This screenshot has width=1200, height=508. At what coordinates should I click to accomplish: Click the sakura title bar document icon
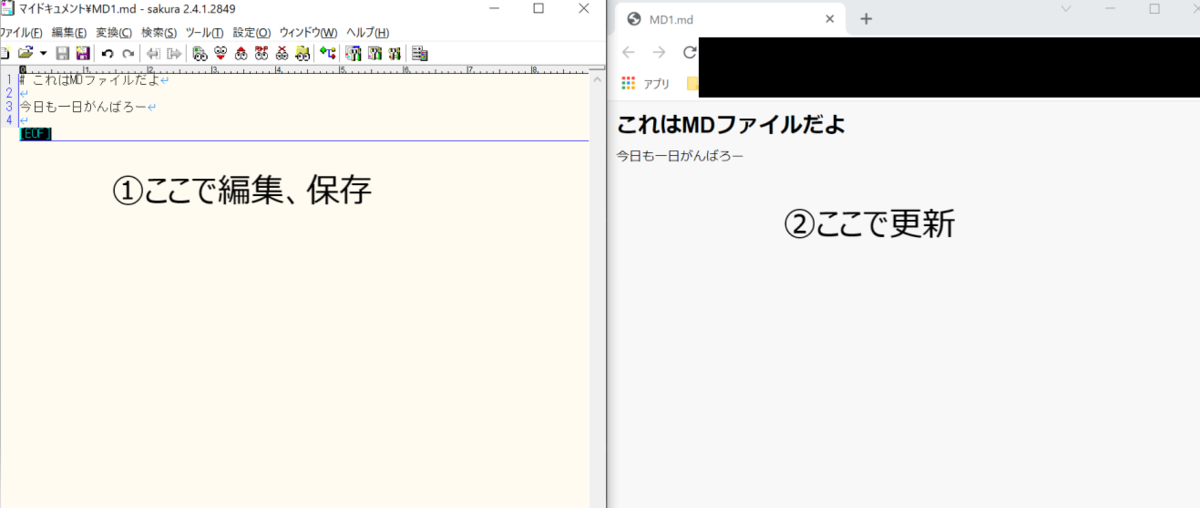tap(7, 10)
